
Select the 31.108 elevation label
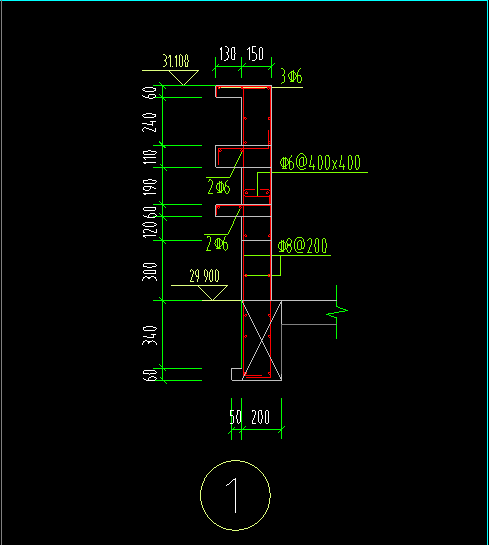tap(176, 61)
